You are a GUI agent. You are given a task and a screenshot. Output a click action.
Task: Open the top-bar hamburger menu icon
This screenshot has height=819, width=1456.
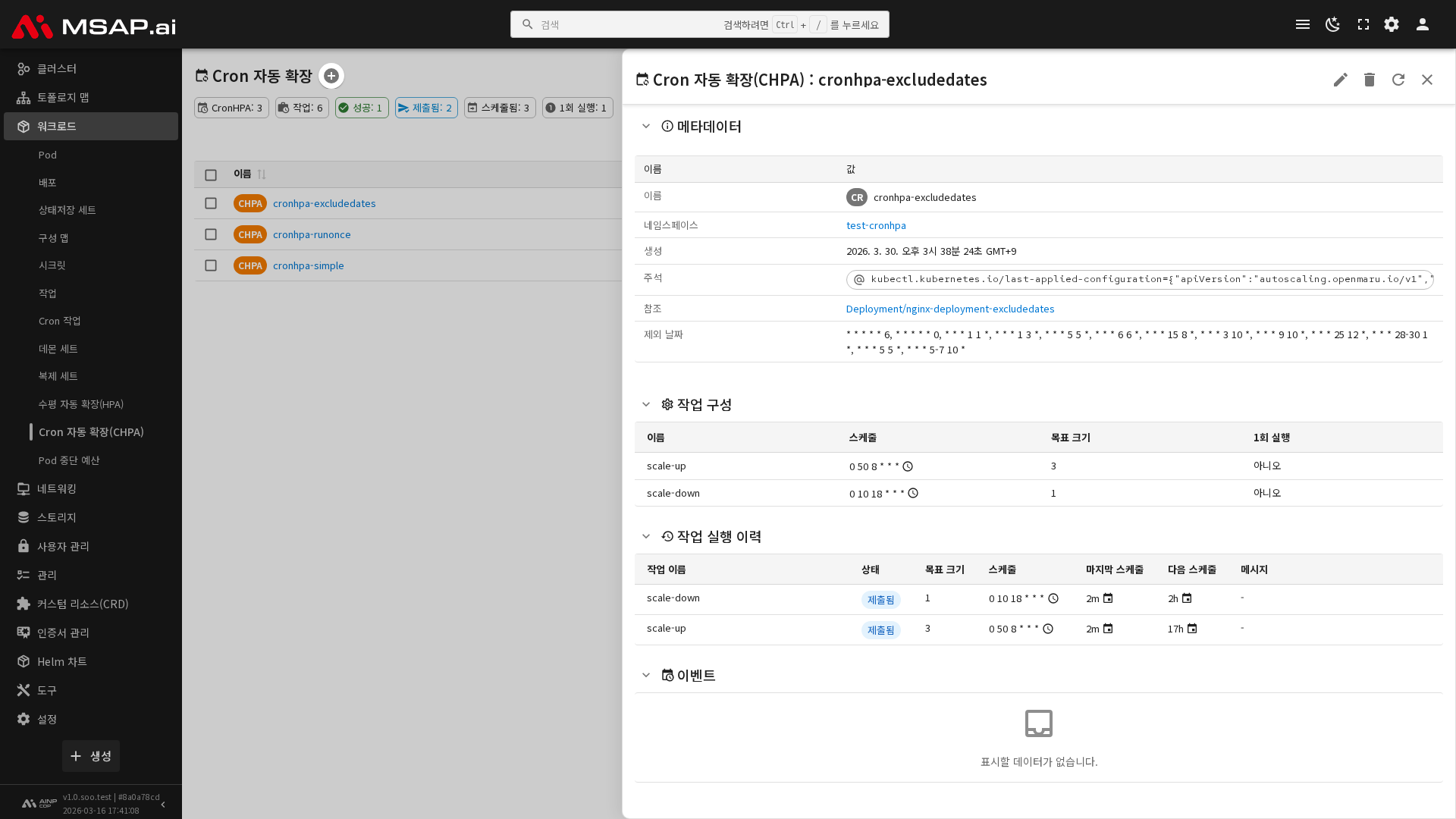[x=1302, y=24]
